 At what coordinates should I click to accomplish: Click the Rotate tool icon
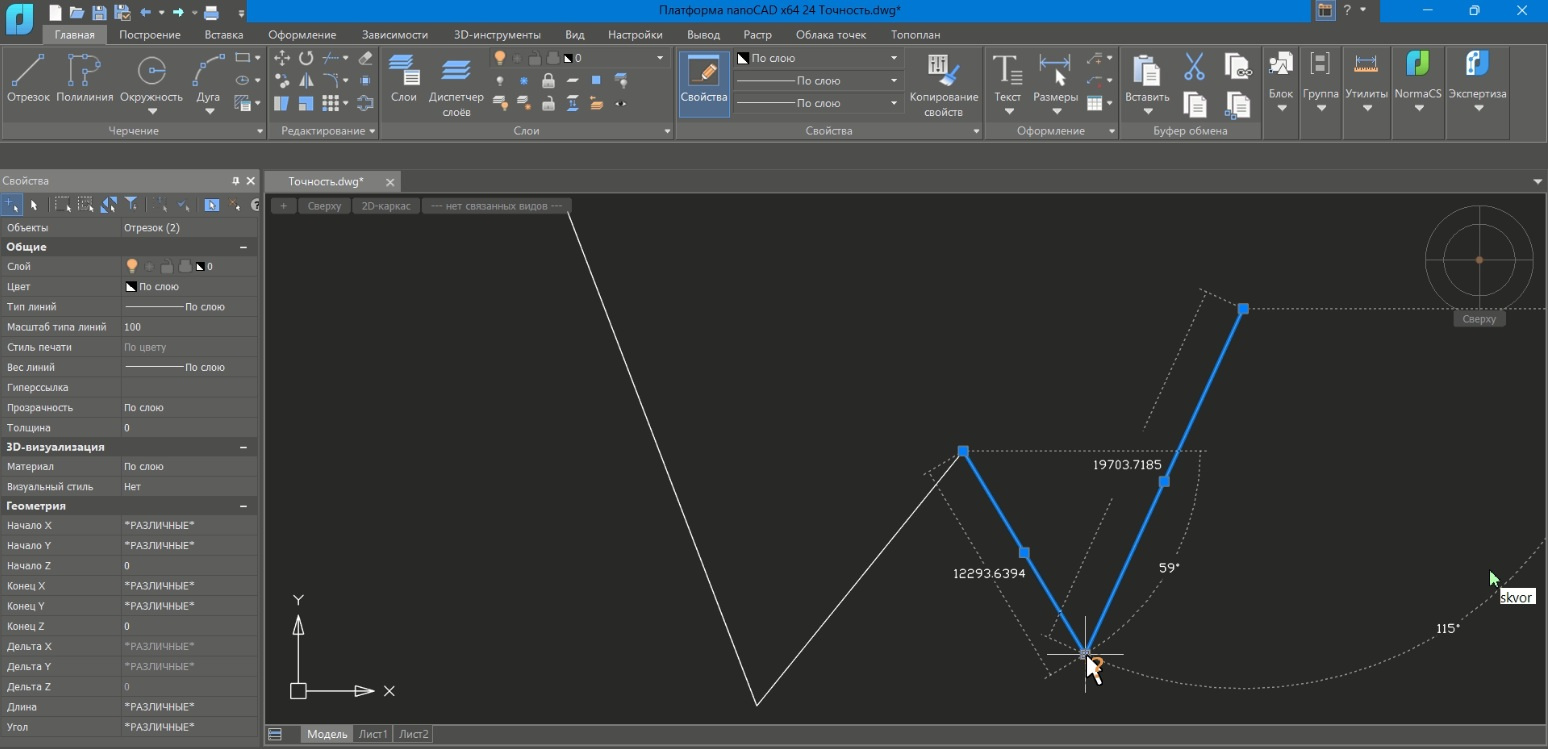point(306,58)
